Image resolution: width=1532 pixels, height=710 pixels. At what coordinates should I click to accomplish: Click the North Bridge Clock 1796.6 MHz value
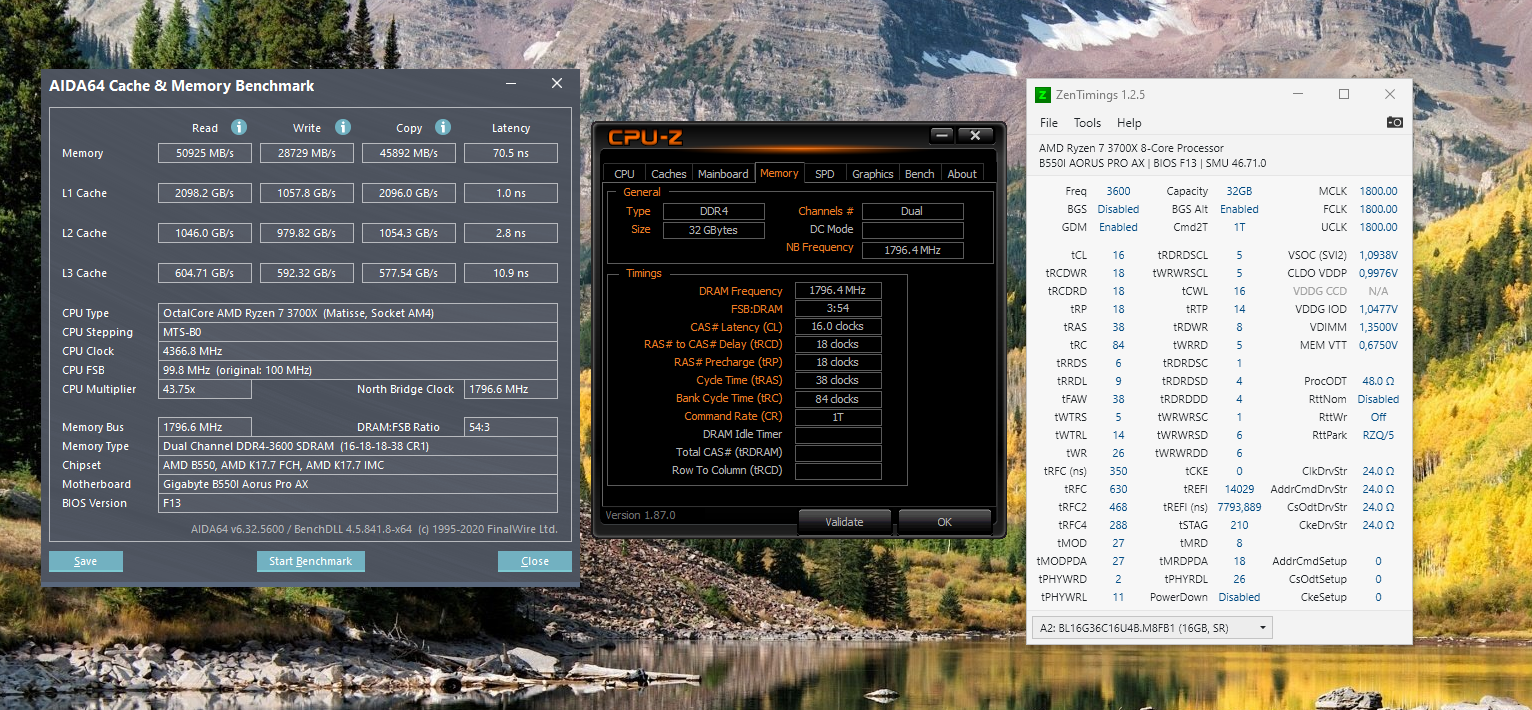pos(511,389)
